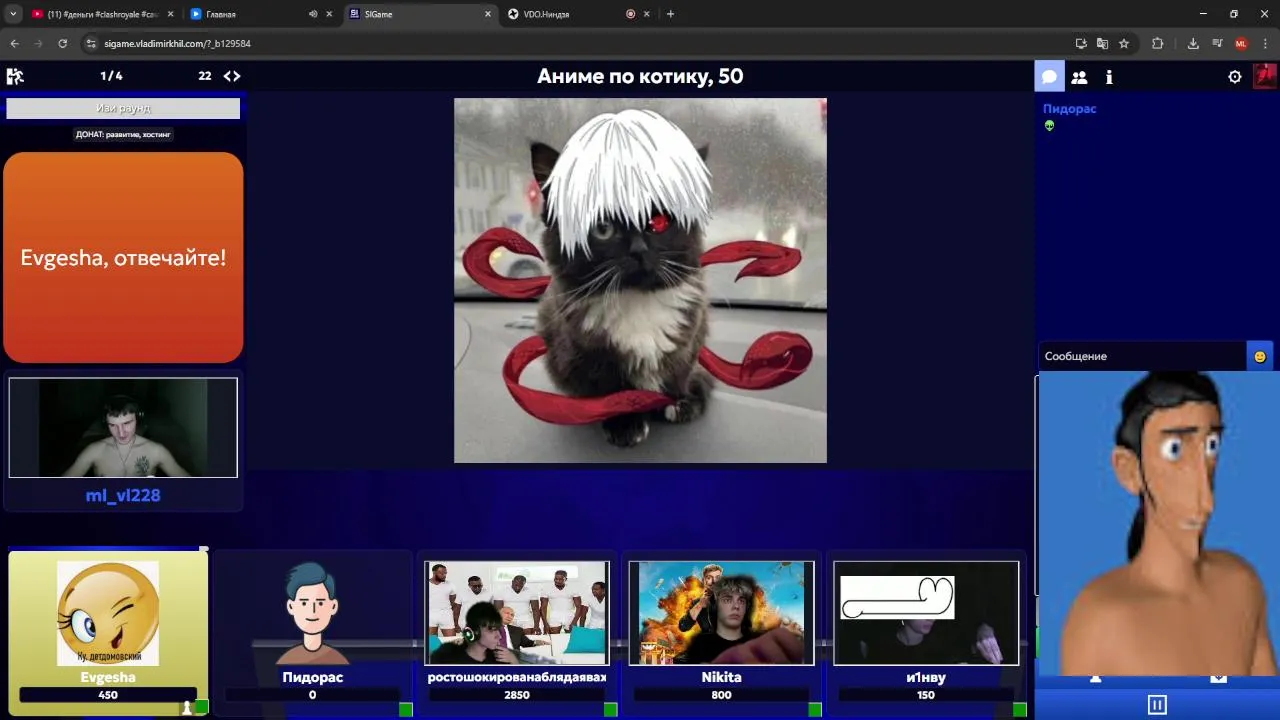The height and width of the screenshot is (720, 1280).
Task: Click Пидорас's score of 0
Action: [x=312, y=695]
